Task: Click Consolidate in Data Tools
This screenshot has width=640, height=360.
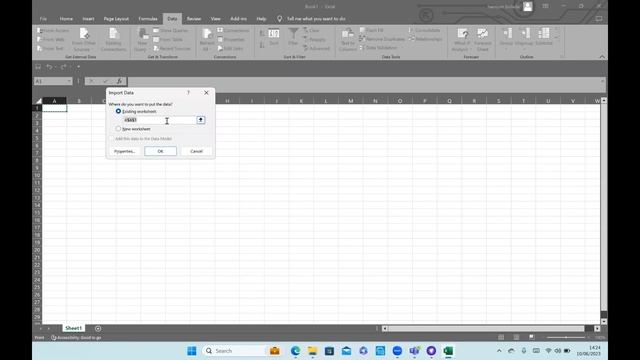Action: coord(424,30)
